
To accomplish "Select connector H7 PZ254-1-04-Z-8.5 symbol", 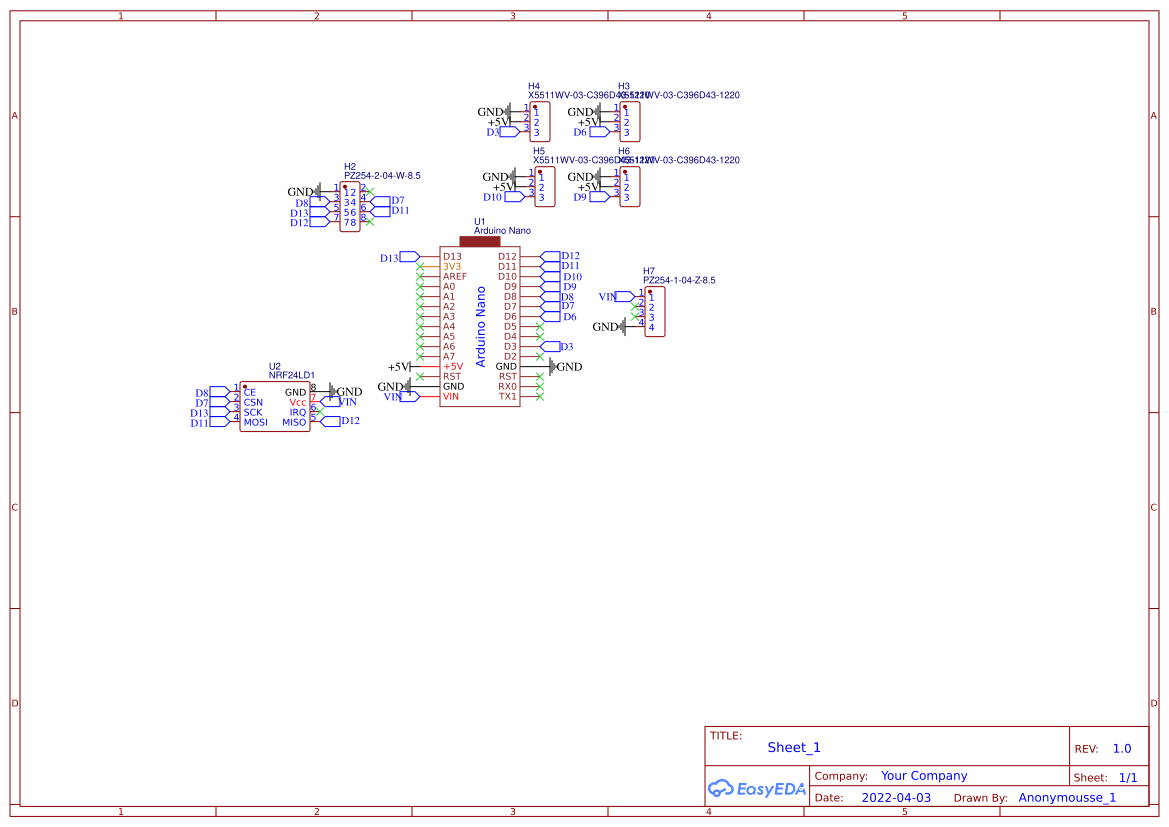I will [653, 311].
